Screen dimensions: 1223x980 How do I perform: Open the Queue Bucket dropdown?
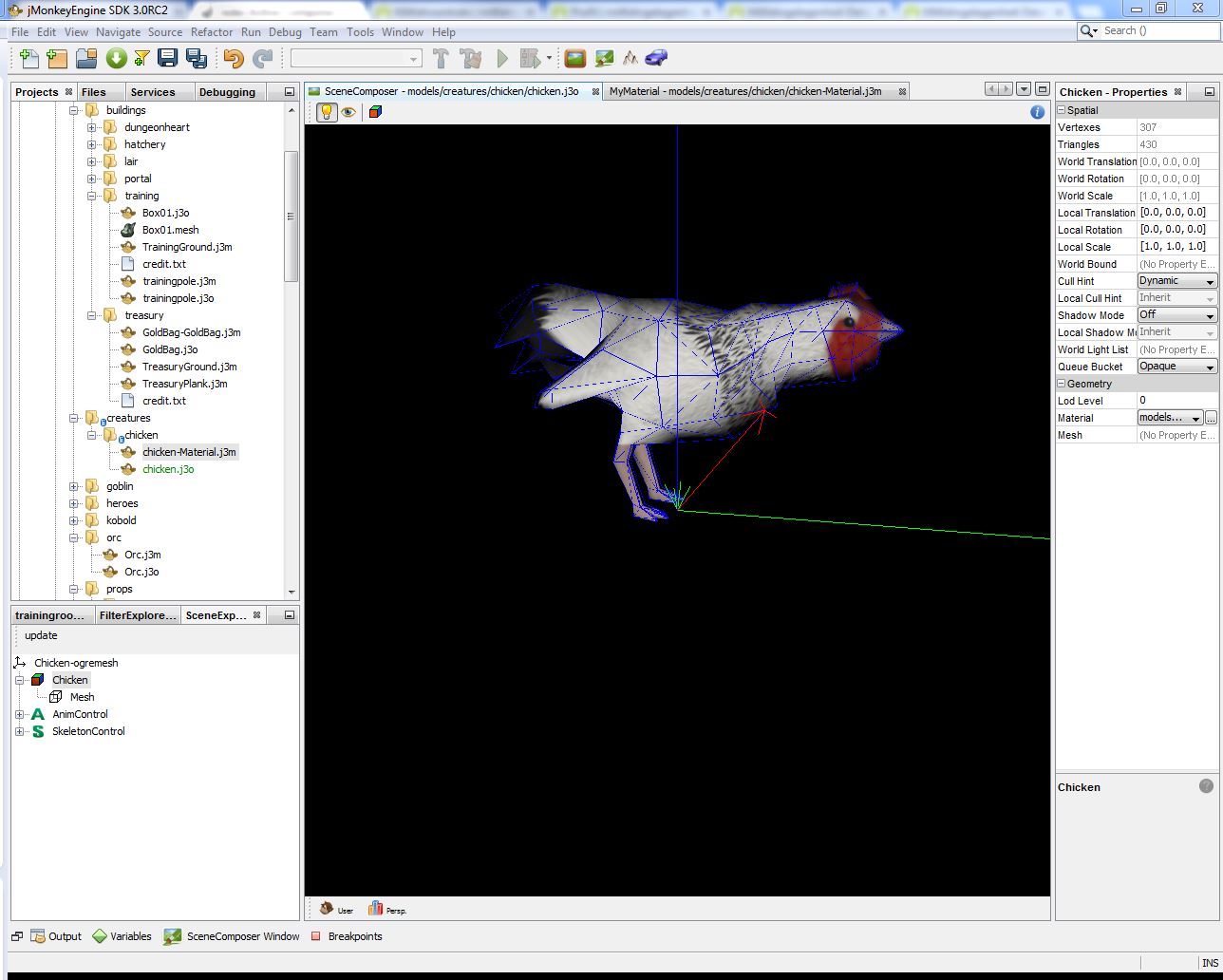pos(1176,367)
